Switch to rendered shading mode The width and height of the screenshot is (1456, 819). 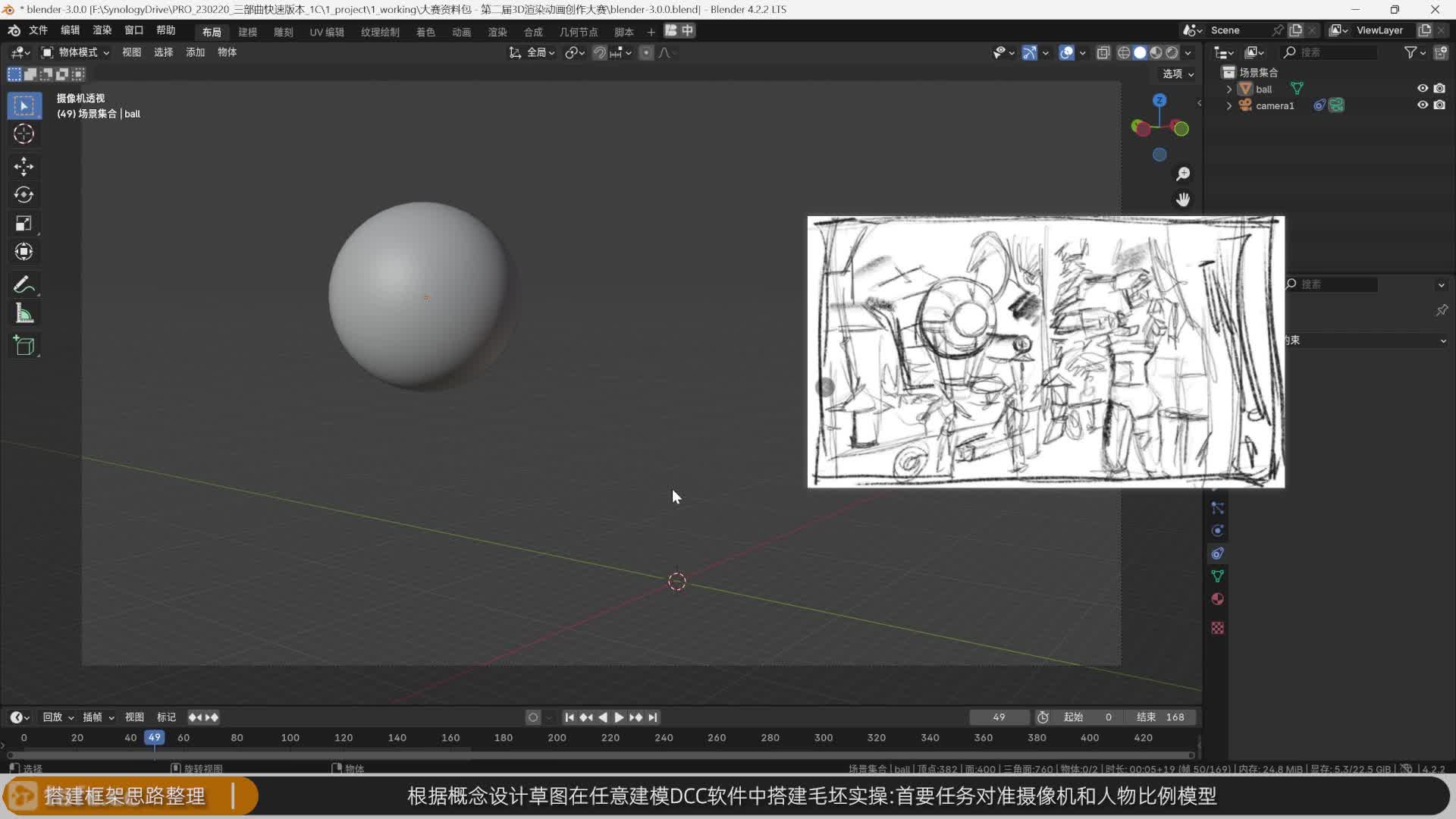click(1172, 52)
